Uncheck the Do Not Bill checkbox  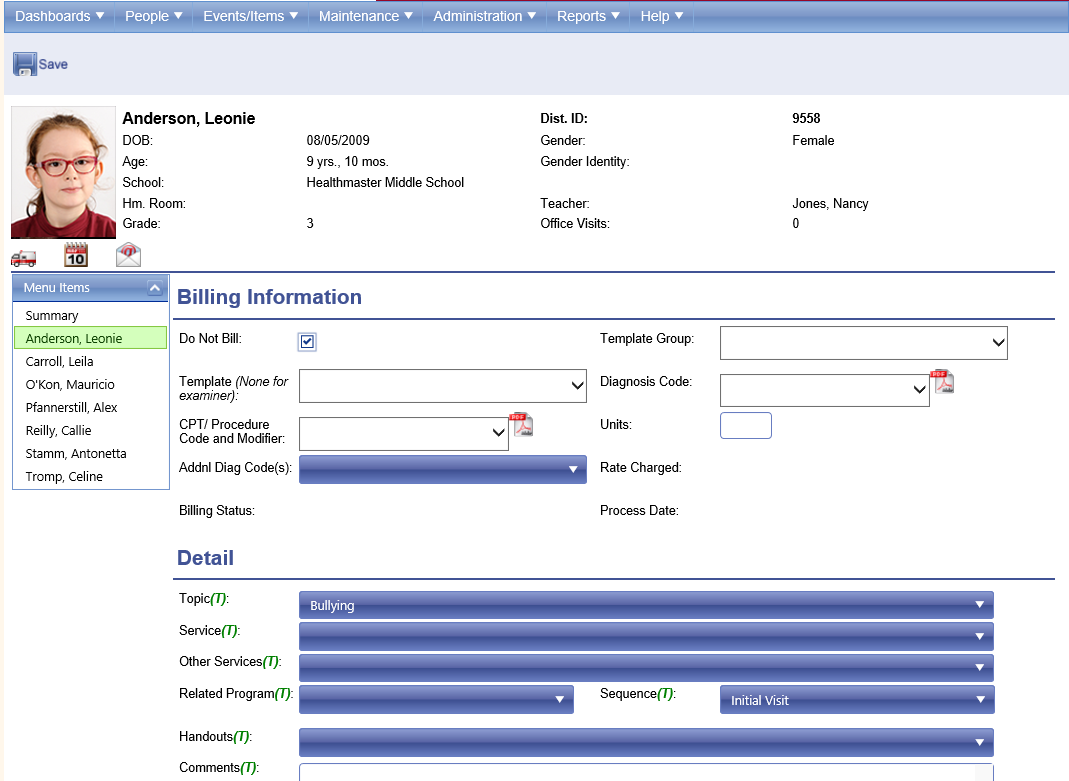307,342
